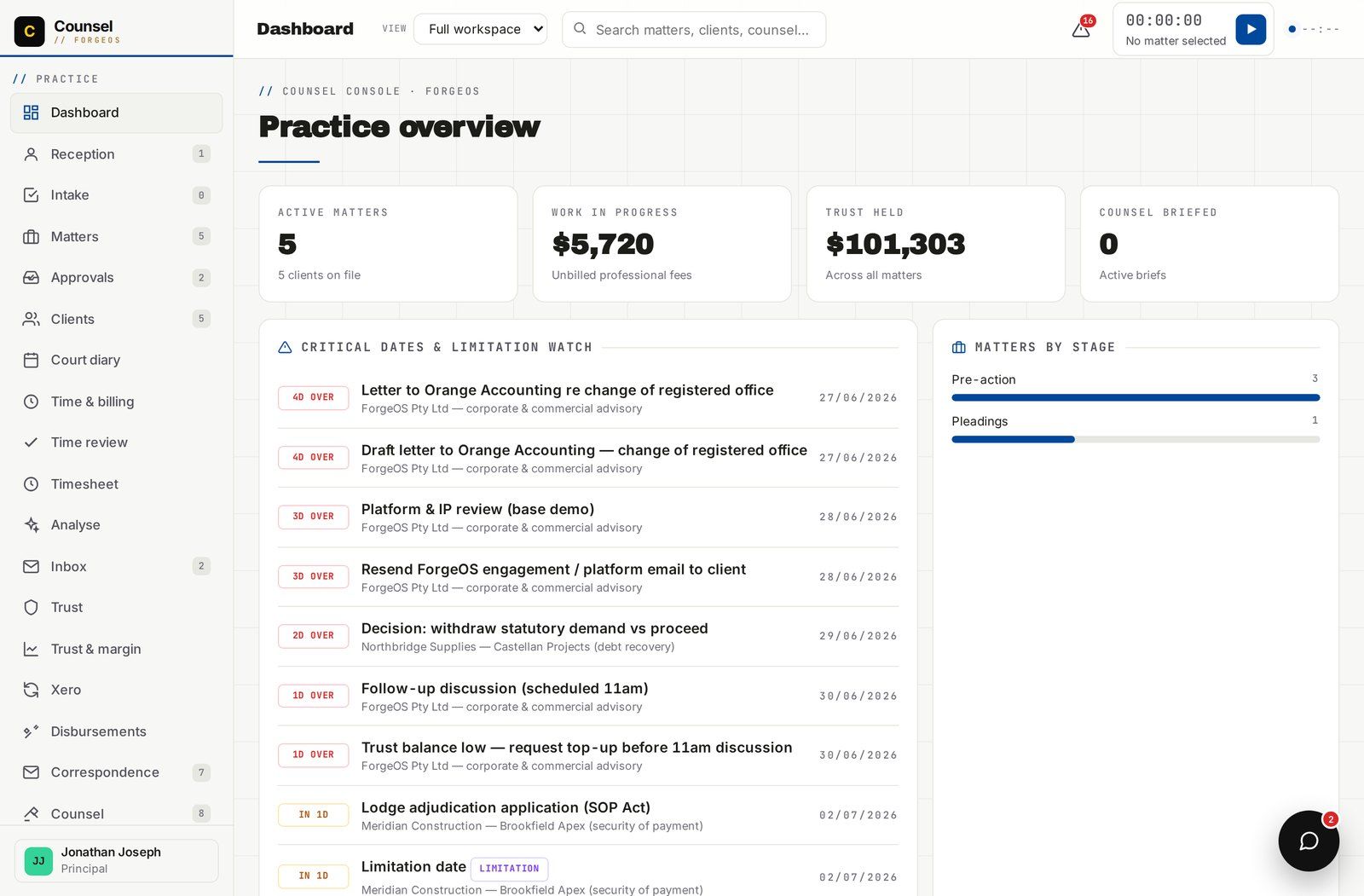Click the Counsel logo in header
The width and height of the screenshot is (1364, 896).
click(30, 32)
